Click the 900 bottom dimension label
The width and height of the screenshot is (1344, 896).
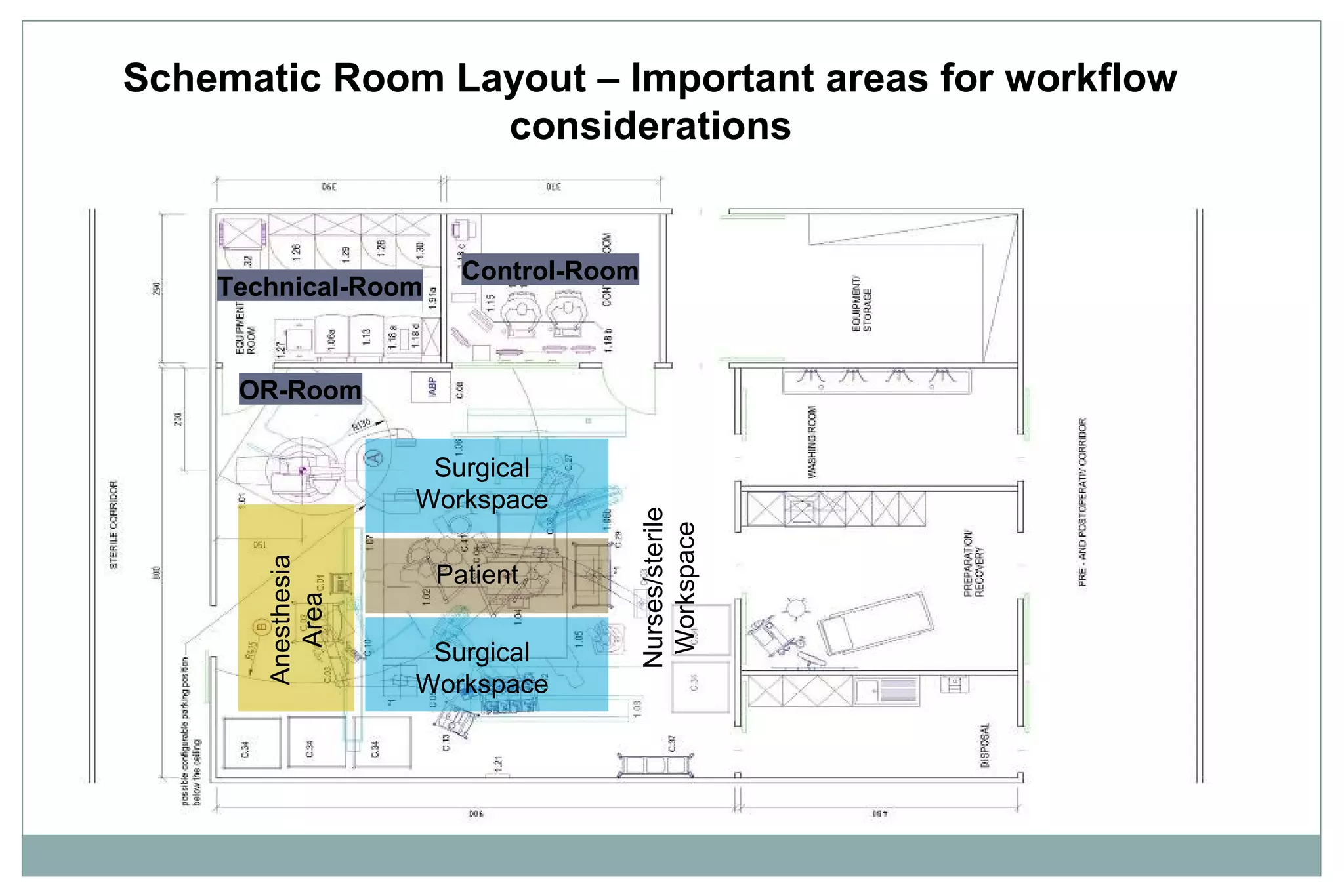(x=476, y=814)
